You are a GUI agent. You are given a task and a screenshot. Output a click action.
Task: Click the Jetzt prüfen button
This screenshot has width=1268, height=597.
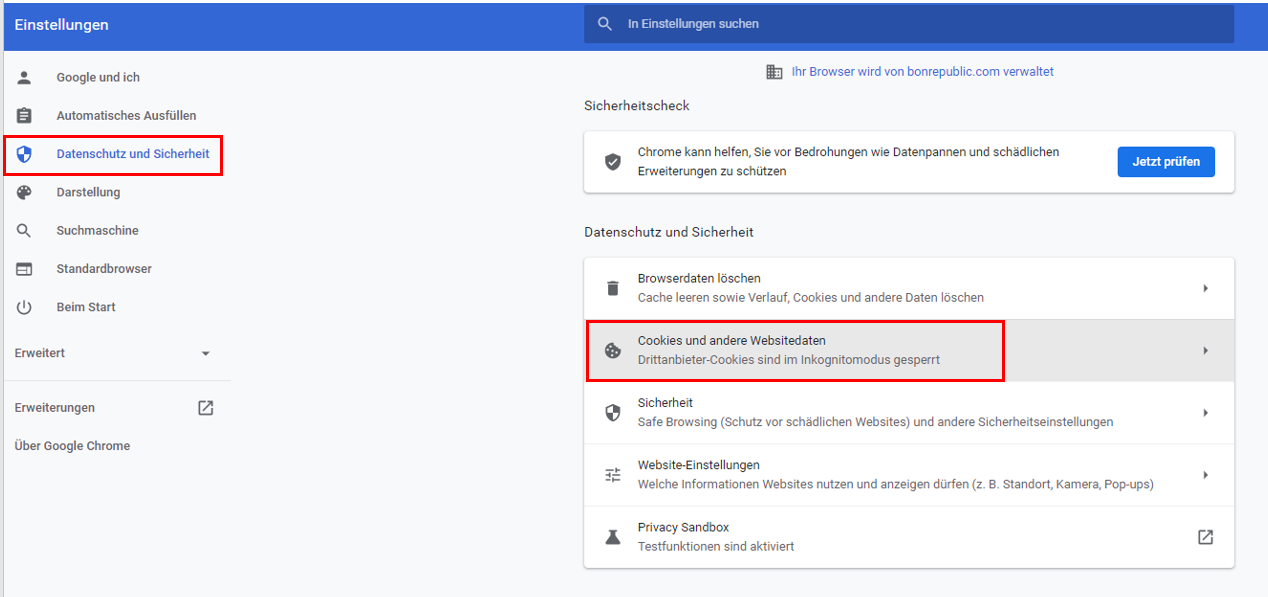pyautogui.click(x=1166, y=162)
